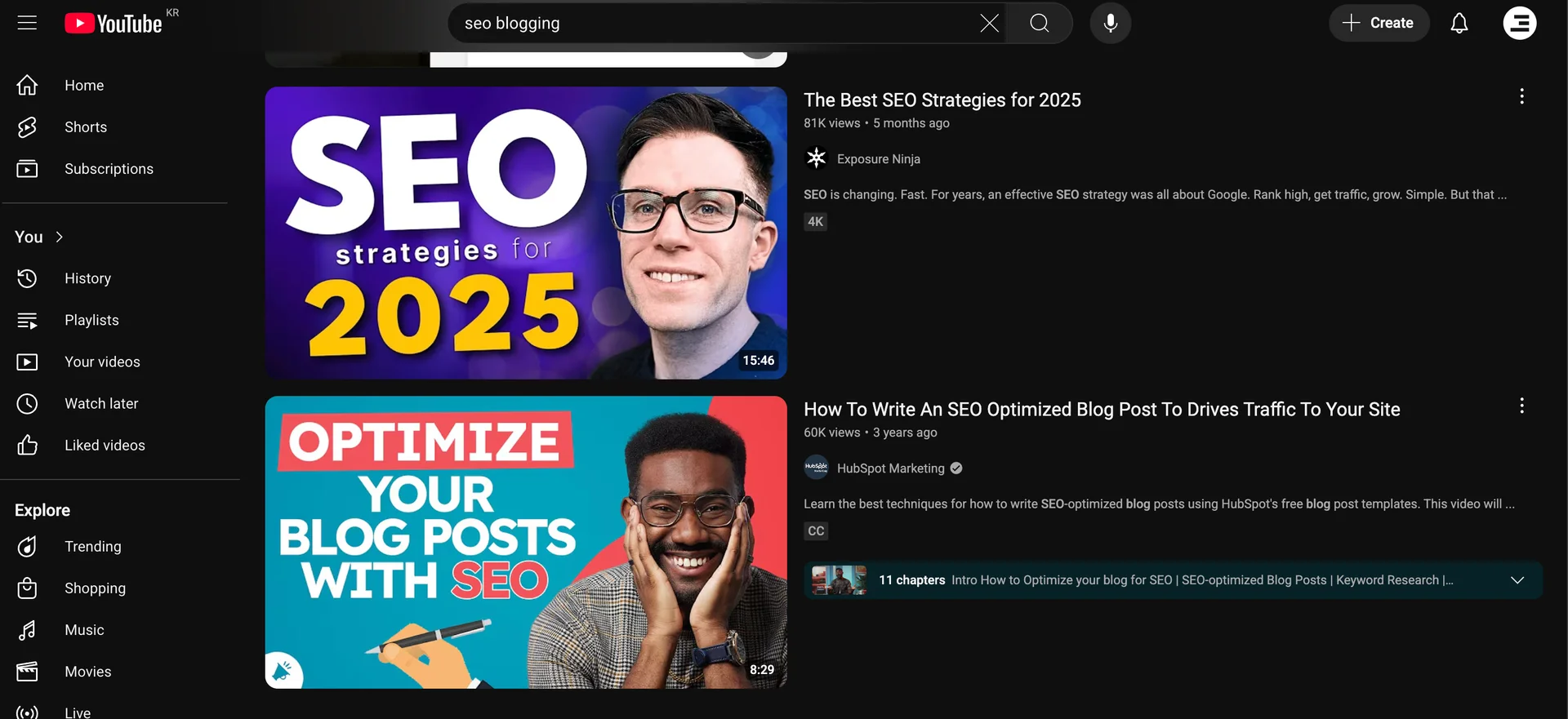
Task: Start voice search with the microphone
Action: click(1110, 23)
